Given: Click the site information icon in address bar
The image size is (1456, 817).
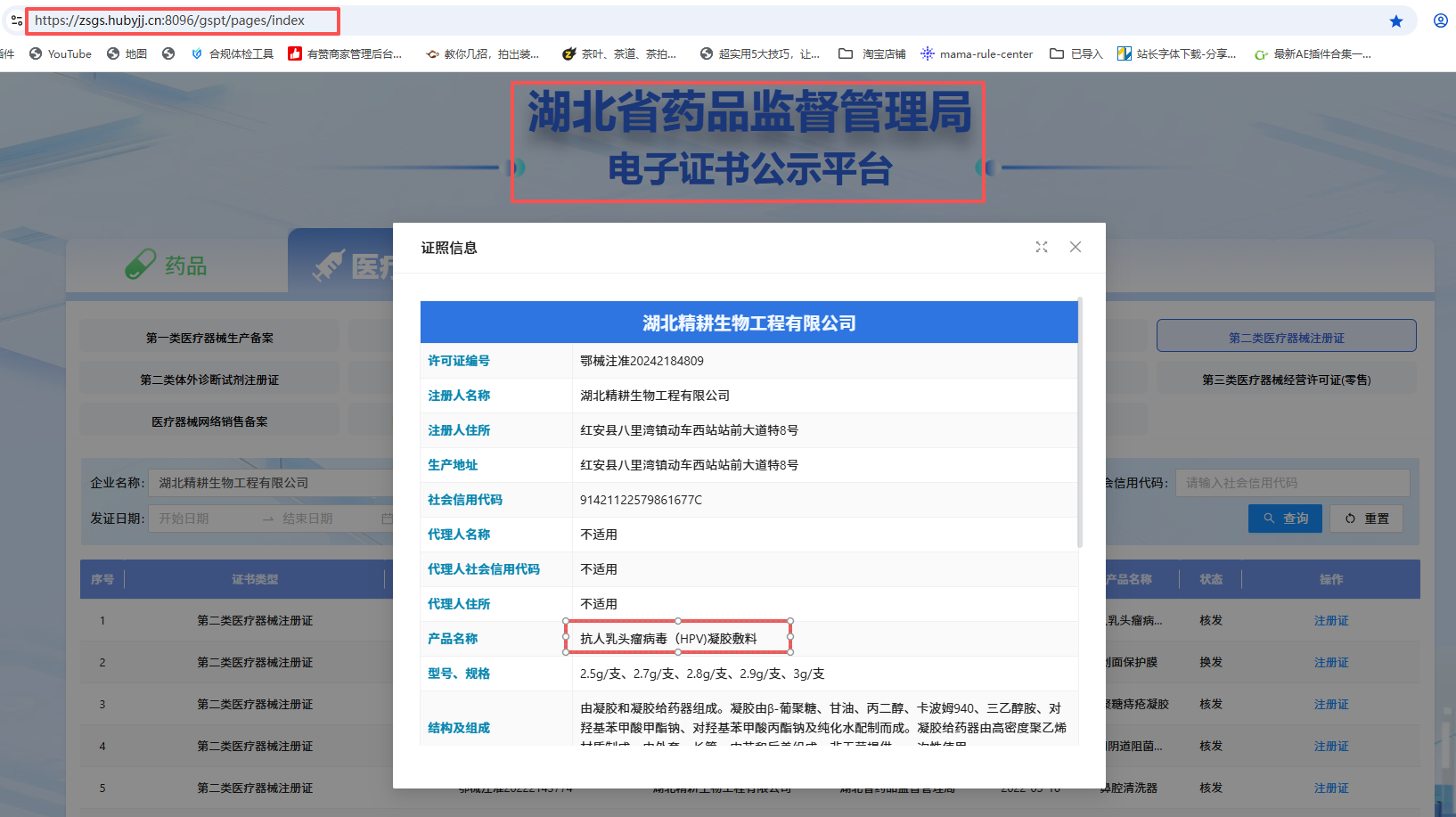Looking at the screenshot, I should 16,20.
